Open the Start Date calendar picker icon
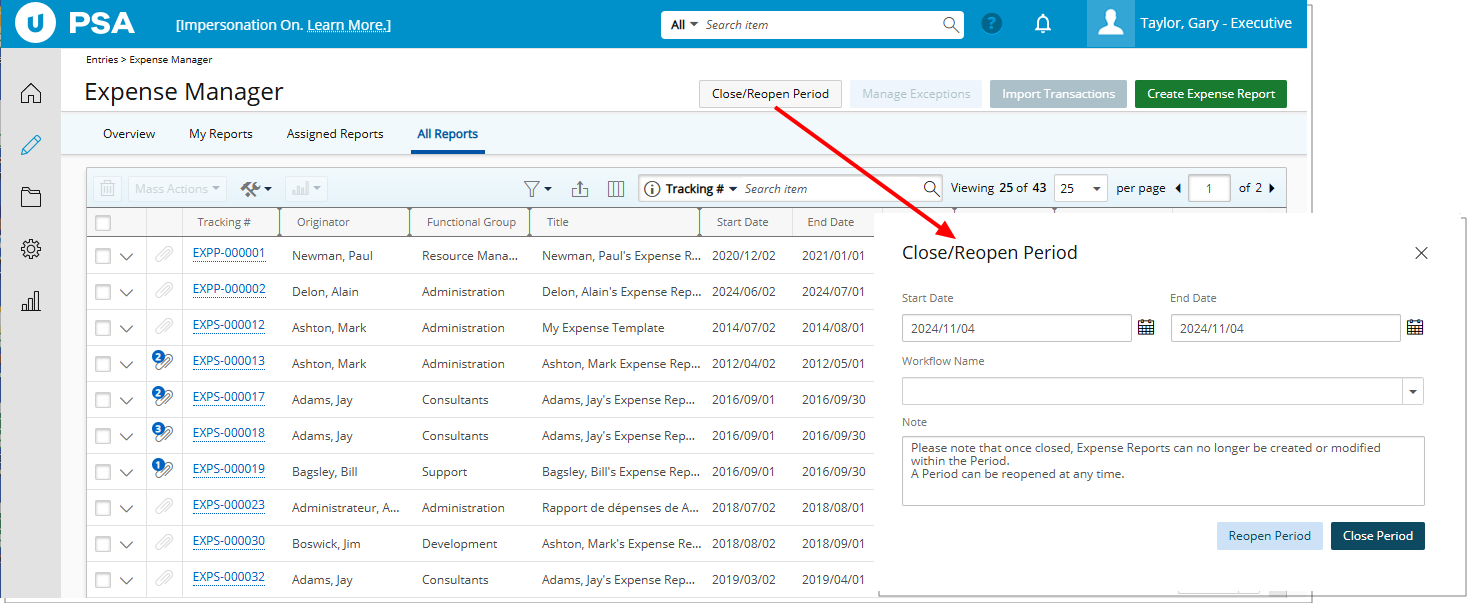Screen dimensions: 1478x603 [x=1146, y=327]
